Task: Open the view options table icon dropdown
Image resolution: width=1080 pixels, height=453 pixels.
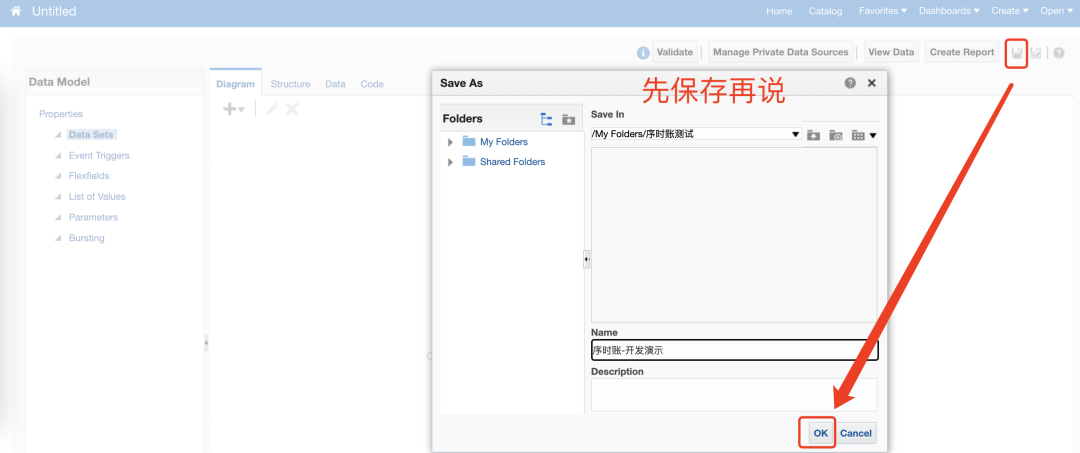Action: pyautogui.click(x=864, y=135)
